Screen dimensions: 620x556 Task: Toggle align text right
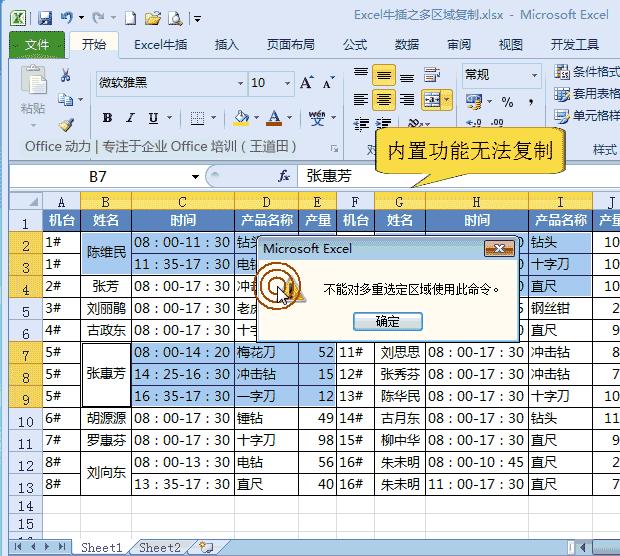[407, 99]
